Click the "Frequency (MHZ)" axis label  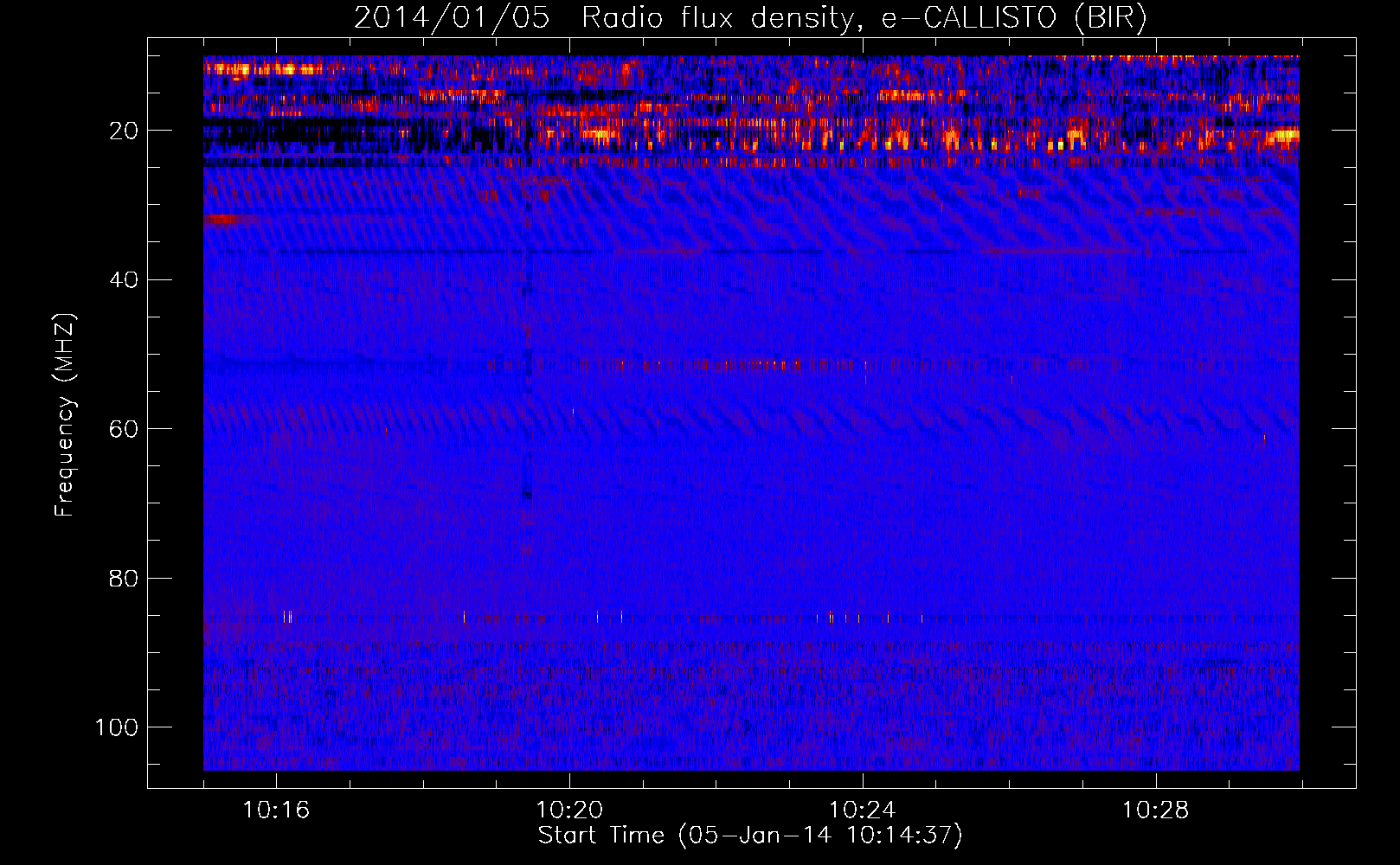[65, 415]
